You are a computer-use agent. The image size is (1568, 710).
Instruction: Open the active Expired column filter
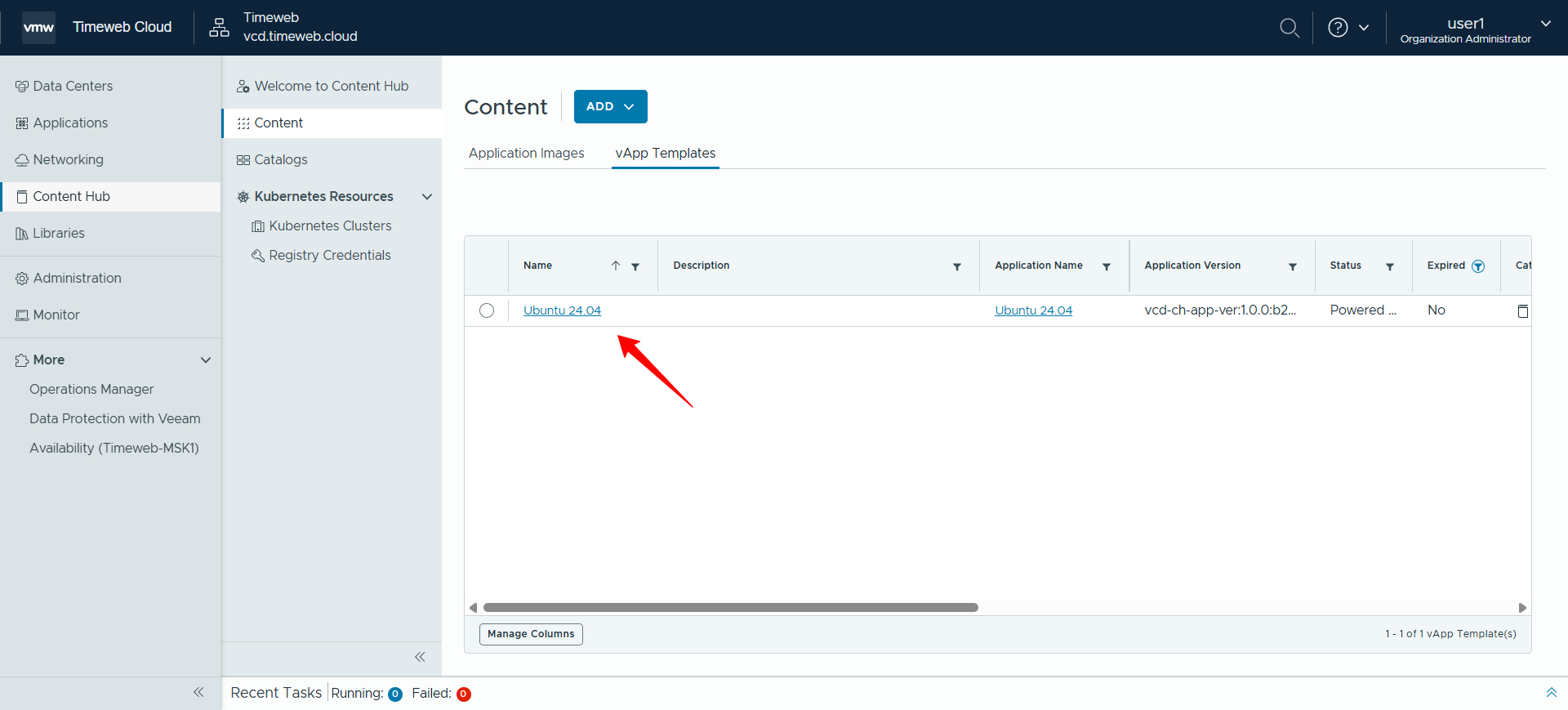(x=1478, y=266)
